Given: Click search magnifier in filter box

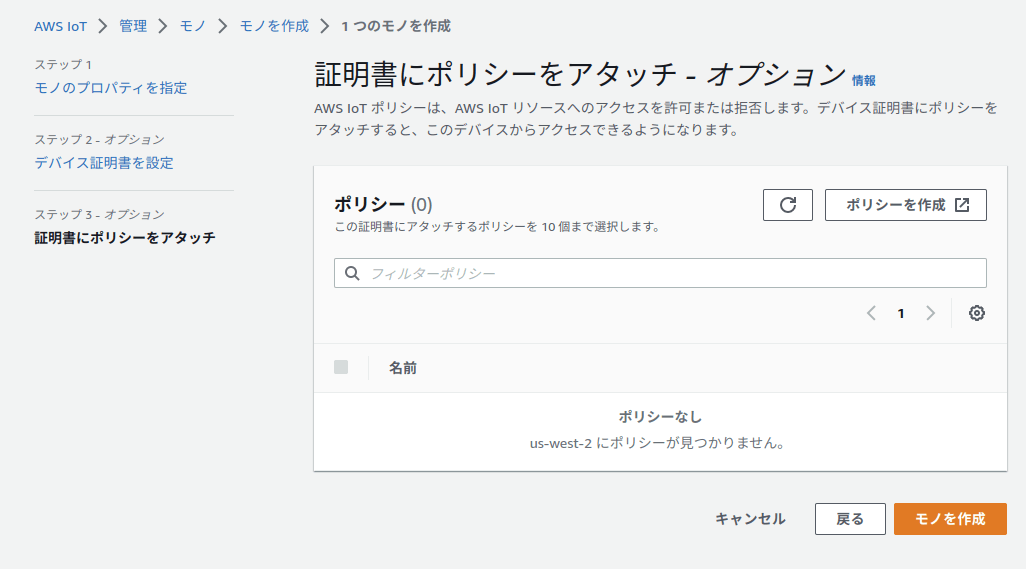Looking at the screenshot, I should coord(352,273).
